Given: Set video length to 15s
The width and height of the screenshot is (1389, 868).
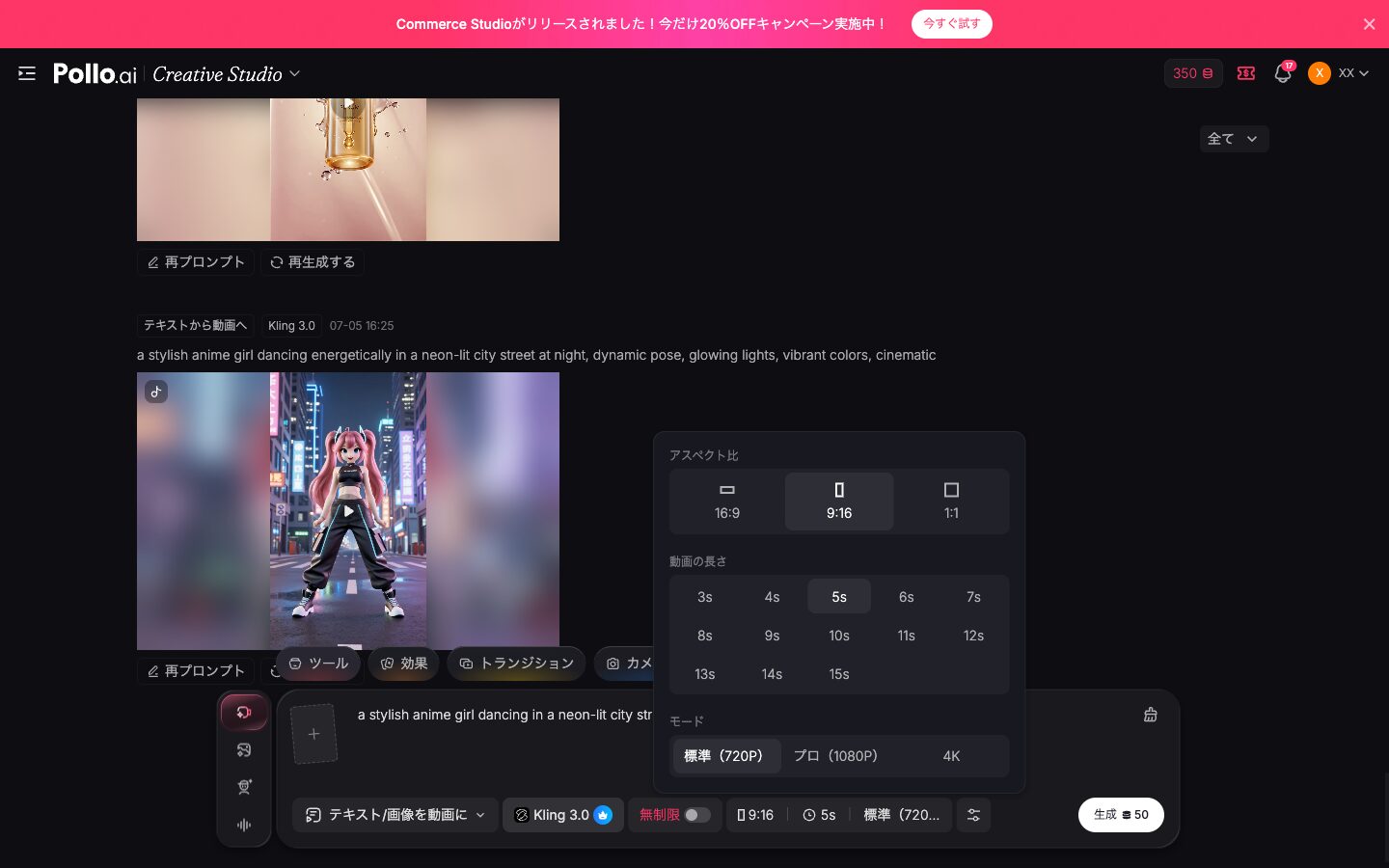Looking at the screenshot, I should (839, 674).
